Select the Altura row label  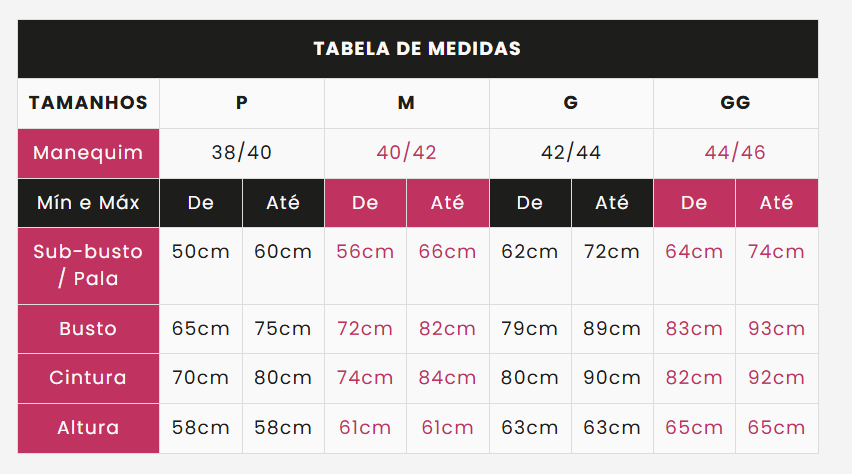coord(89,428)
